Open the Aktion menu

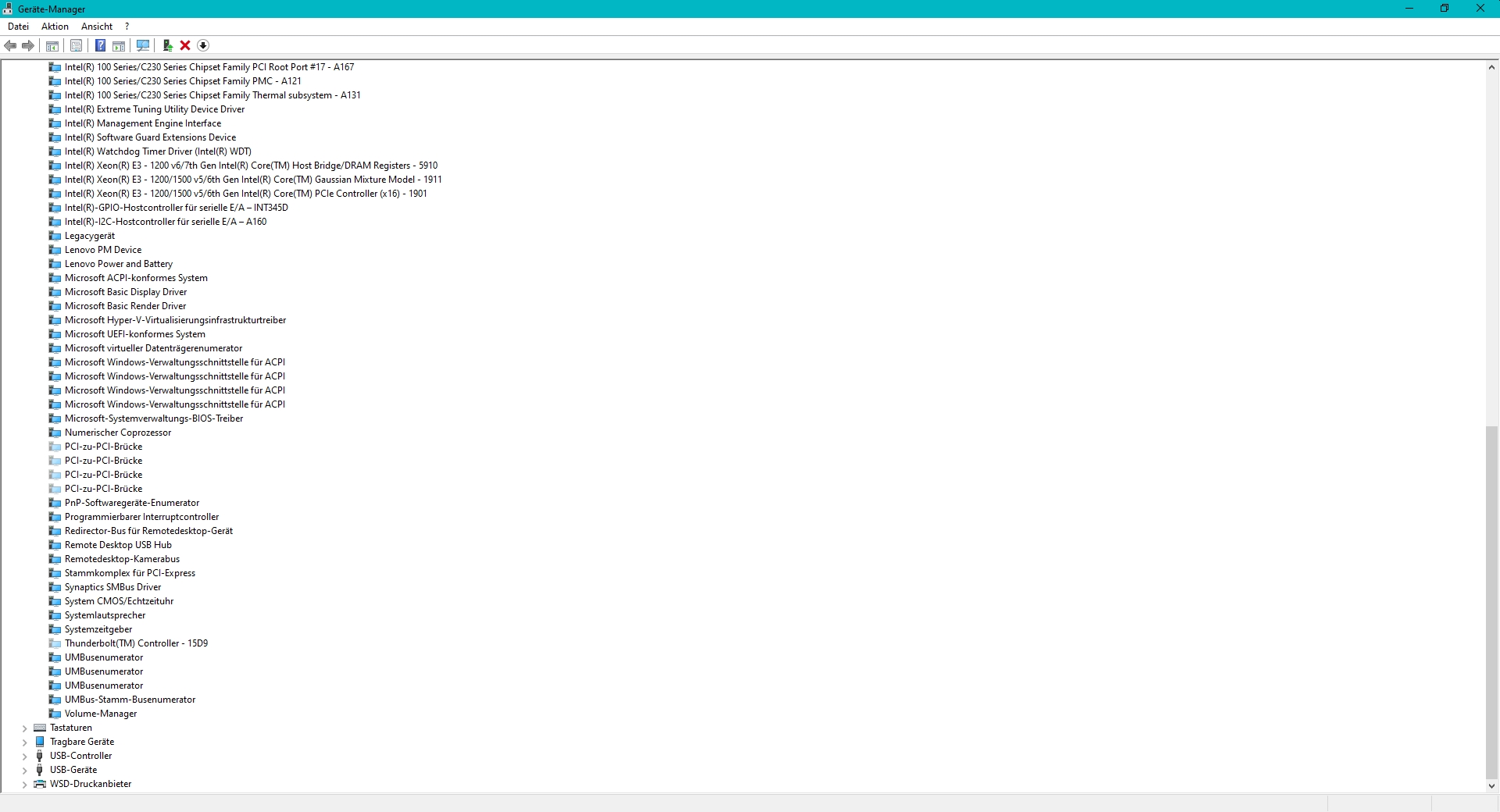point(55,27)
